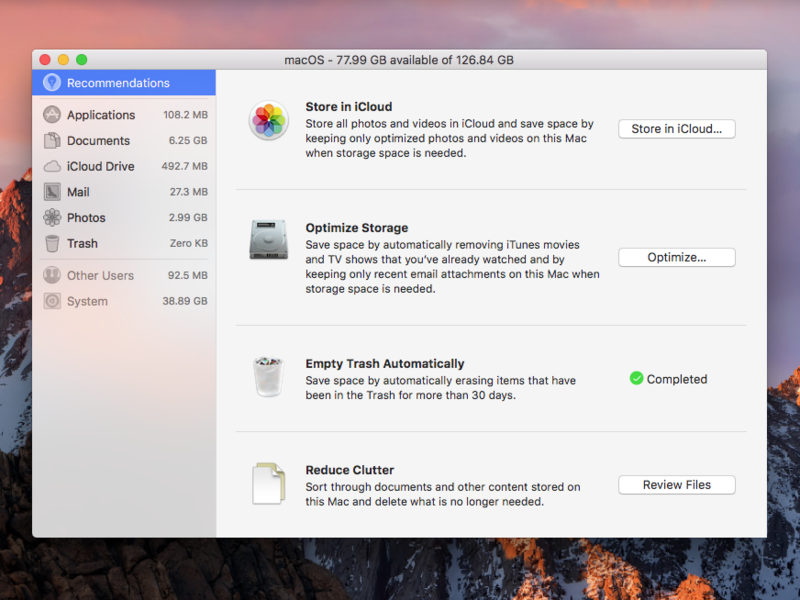Screen dimensions: 800x600
Task: Click the Reduce Clutter description text
Action: click(443, 494)
